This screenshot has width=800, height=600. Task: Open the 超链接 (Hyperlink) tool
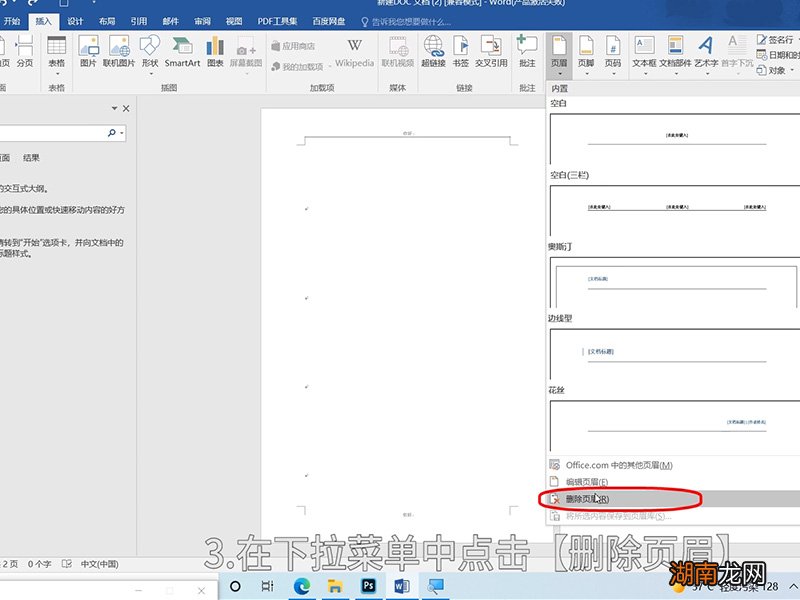(x=433, y=50)
